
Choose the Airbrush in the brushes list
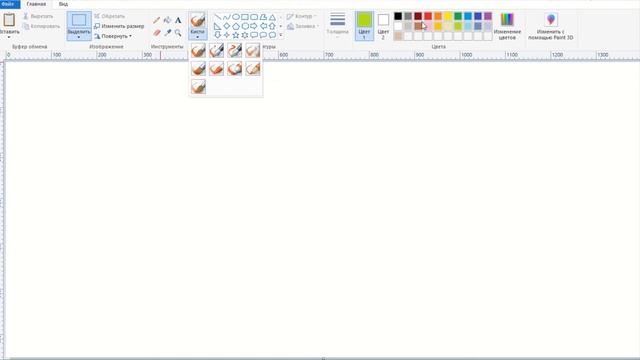[253, 51]
